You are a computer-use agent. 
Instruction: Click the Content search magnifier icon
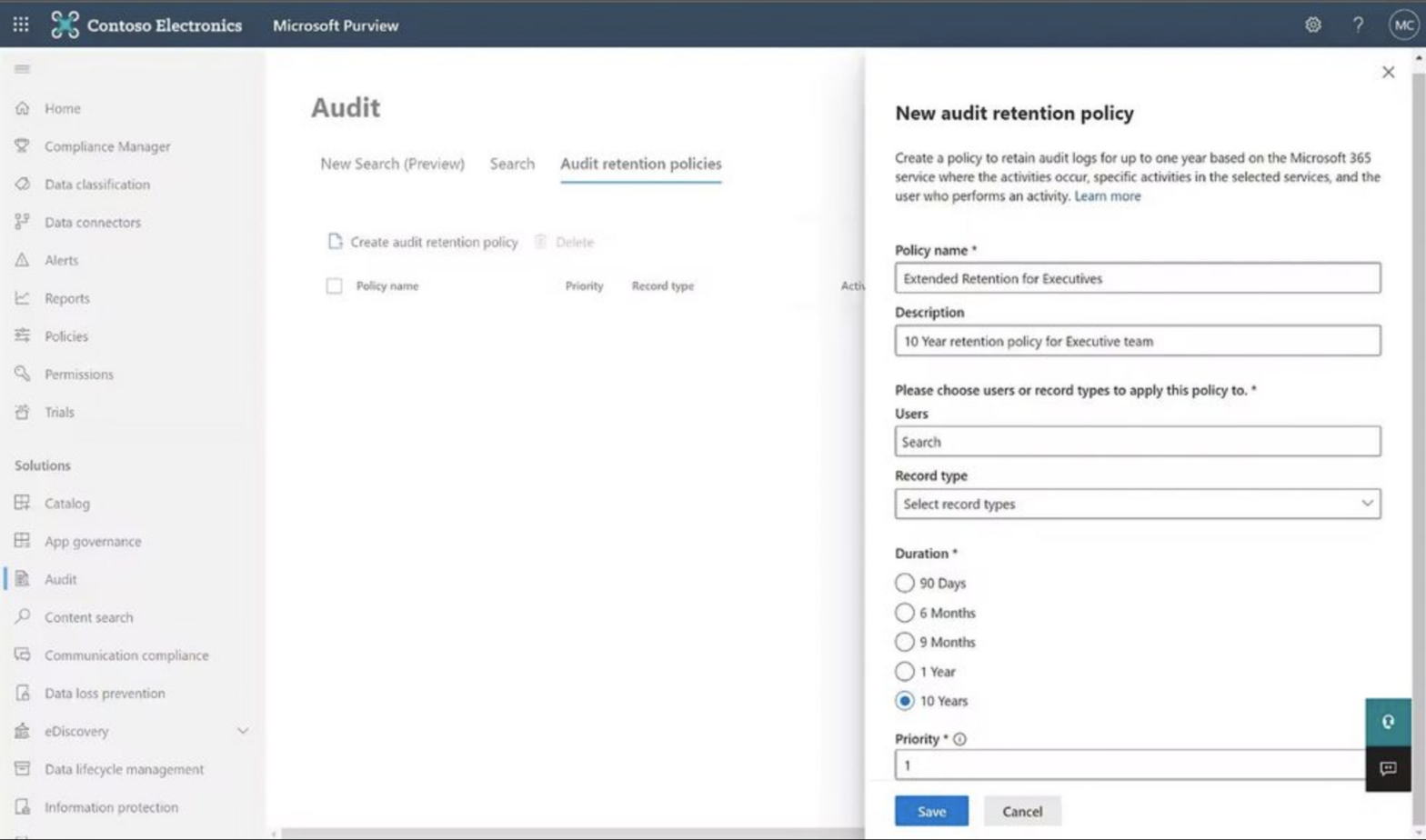point(22,616)
